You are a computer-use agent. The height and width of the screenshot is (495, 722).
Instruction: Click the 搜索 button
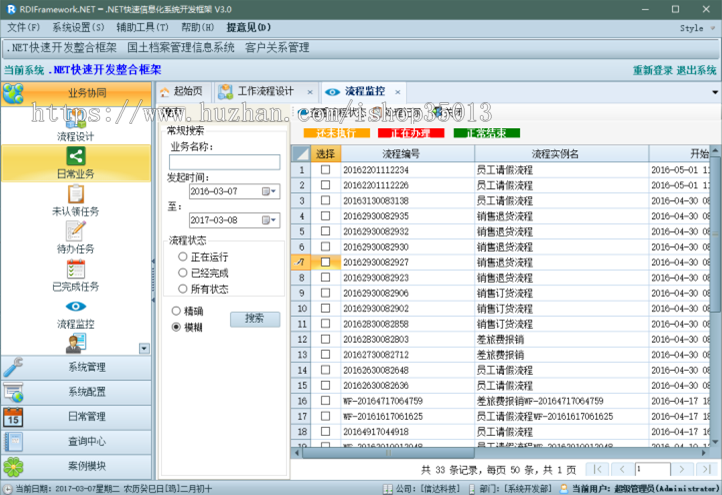coord(255,319)
